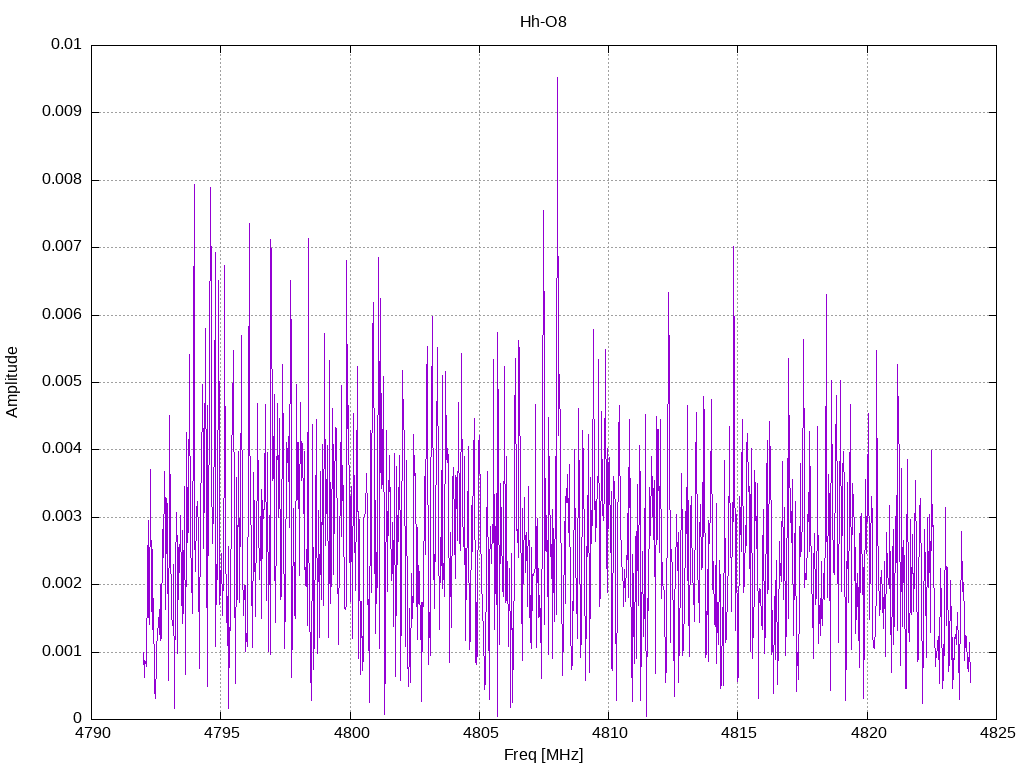Click the 4790 x-axis tick label
This screenshot has width=1024, height=768.
pos(92,733)
